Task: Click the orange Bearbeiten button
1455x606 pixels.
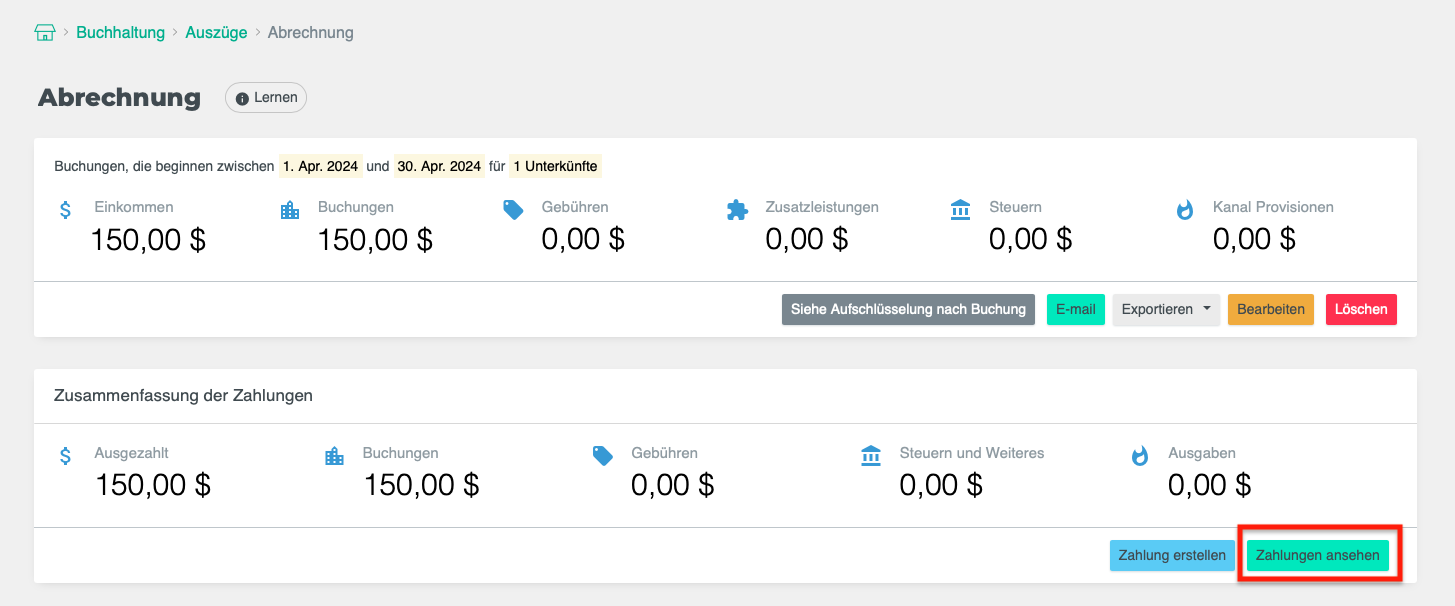Action: (1270, 310)
